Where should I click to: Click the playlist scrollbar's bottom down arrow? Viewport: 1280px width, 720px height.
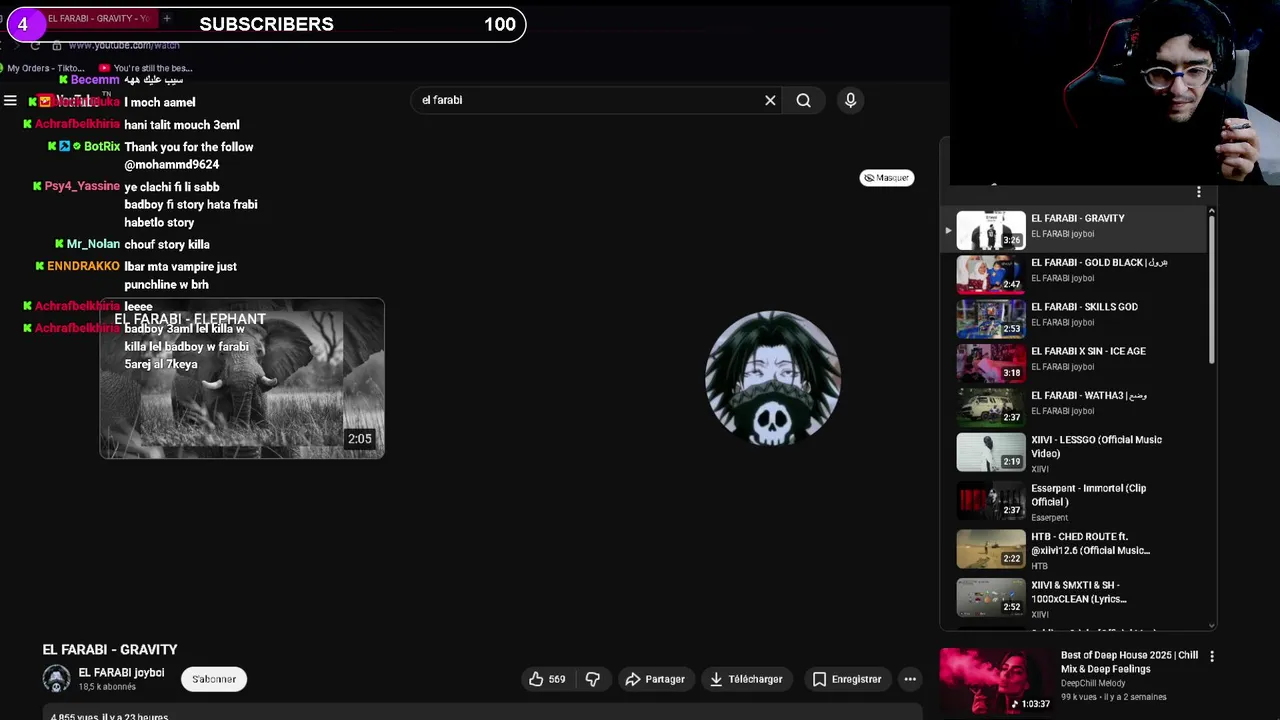pos(1211,626)
